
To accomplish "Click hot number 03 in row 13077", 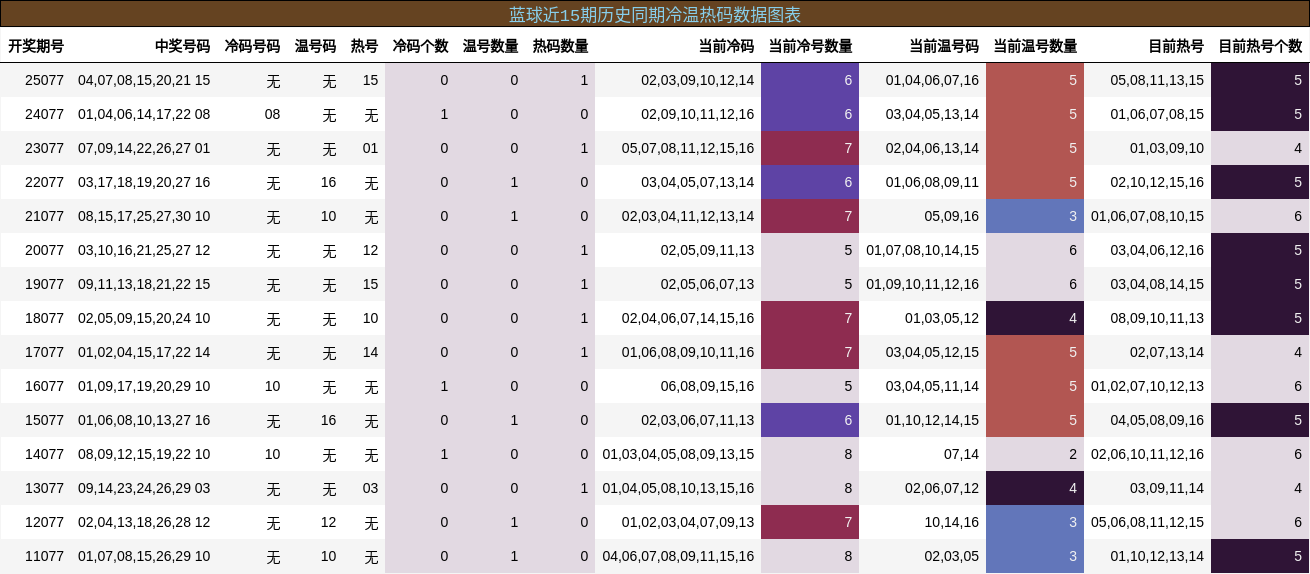I will pyautogui.click(x=370, y=488).
